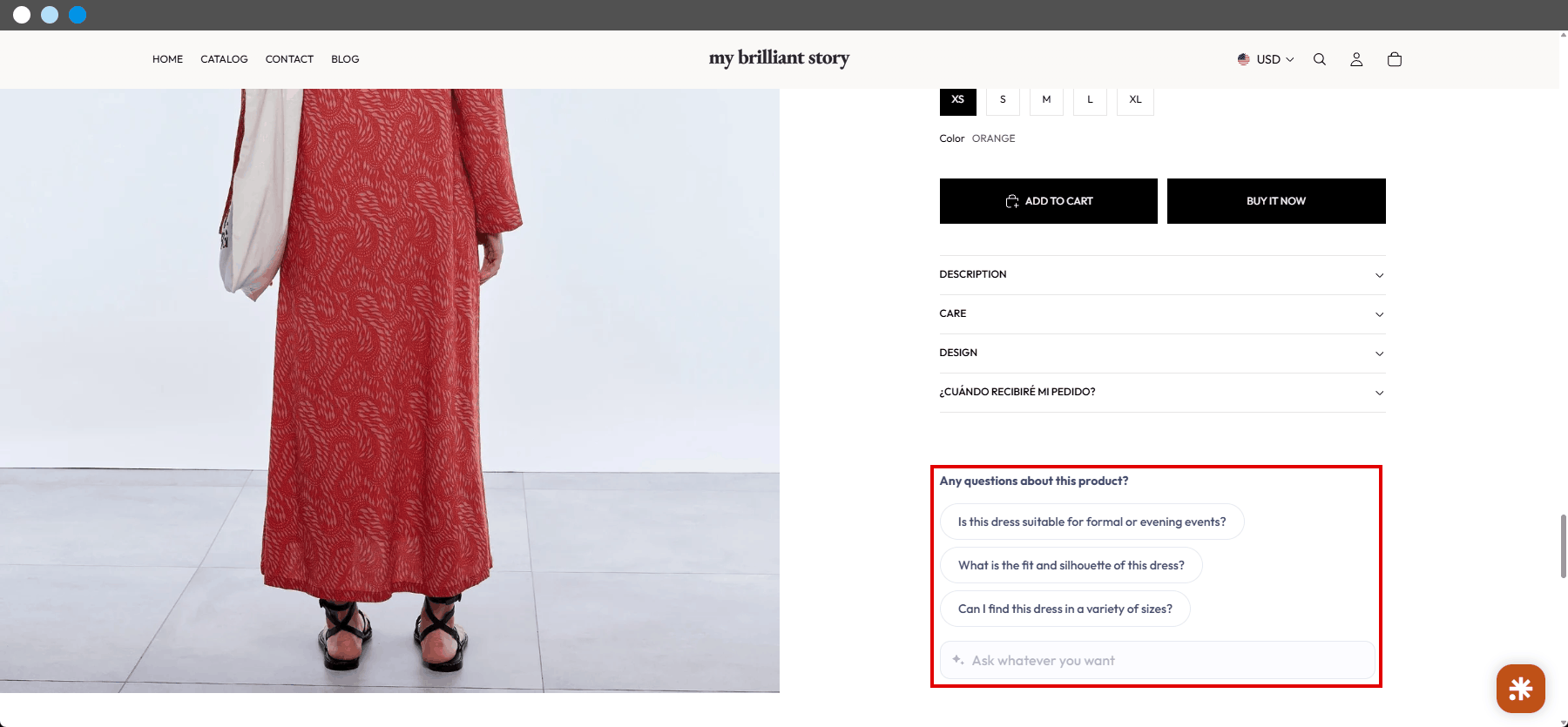Viewport: 1568px width, 727px height.
Task: Select size XL option
Action: tap(1135, 100)
